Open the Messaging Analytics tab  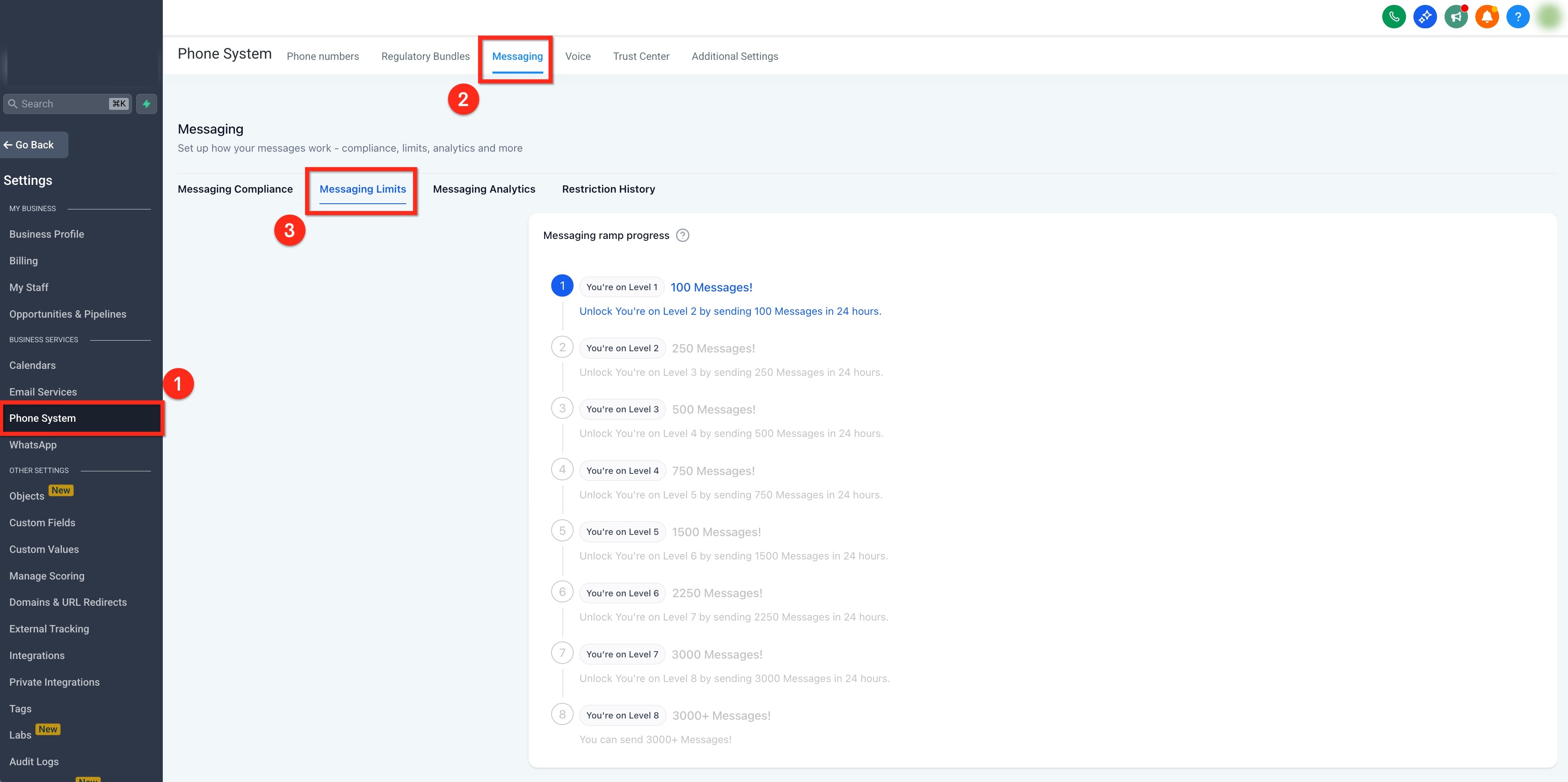click(x=484, y=189)
